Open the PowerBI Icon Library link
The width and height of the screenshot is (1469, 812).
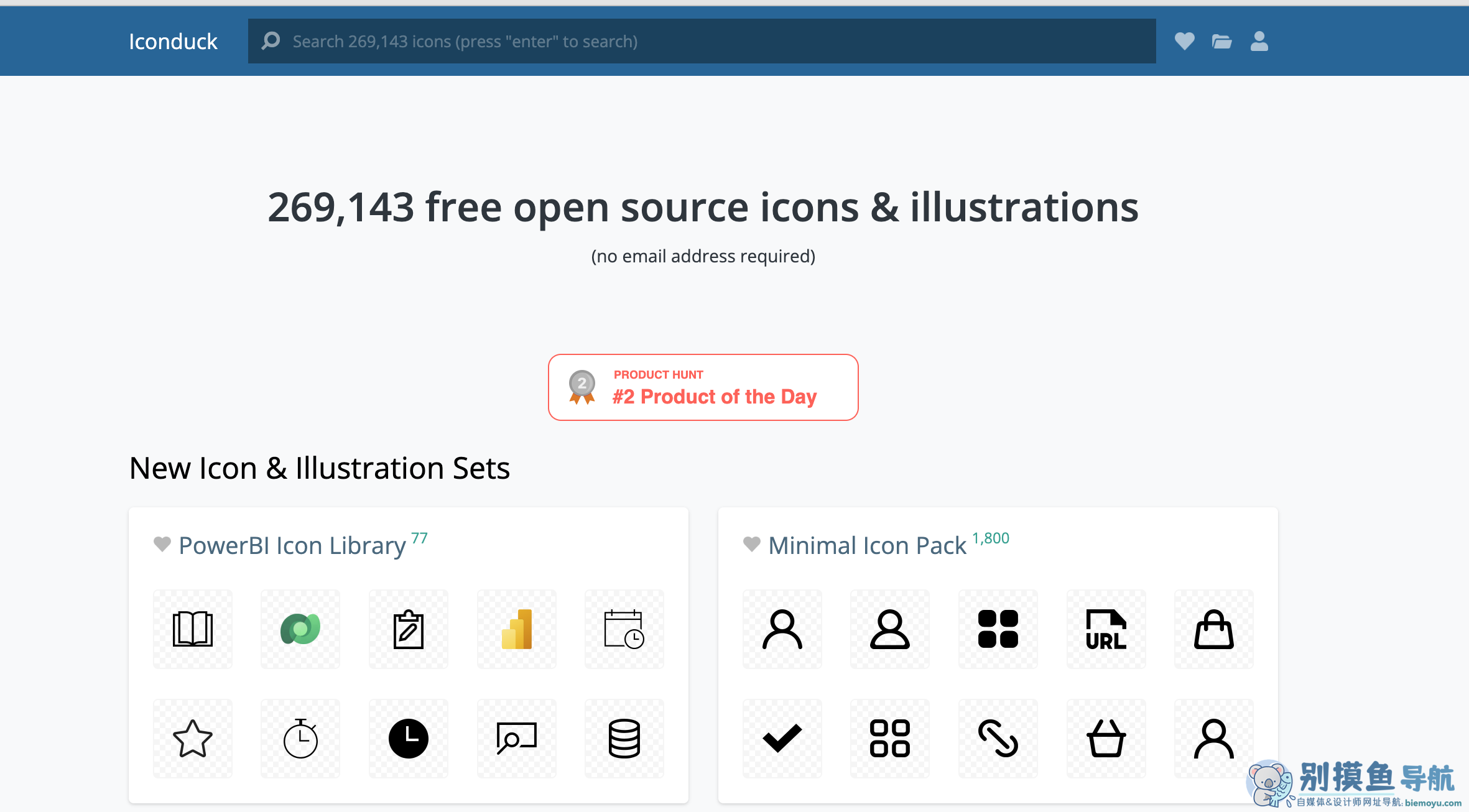pyautogui.click(x=292, y=545)
